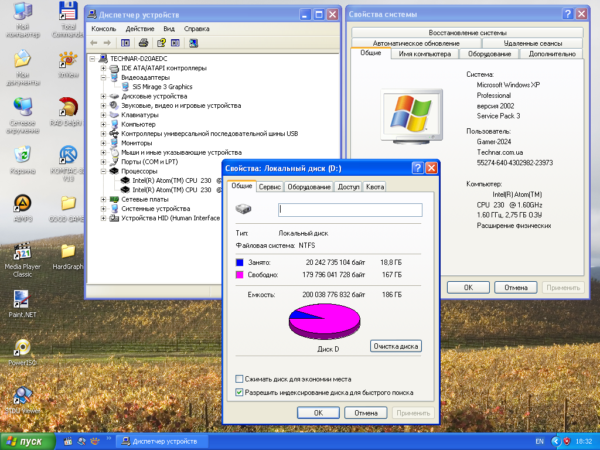
Task: Click the disk label text field
Action: [x=350, y=210]
